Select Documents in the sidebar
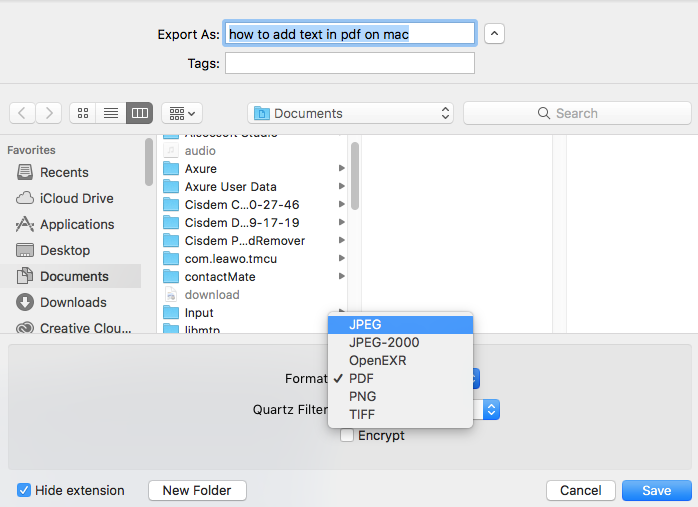Image resolution: width=698 pixels, height=507 pixels. pos(70,276)
